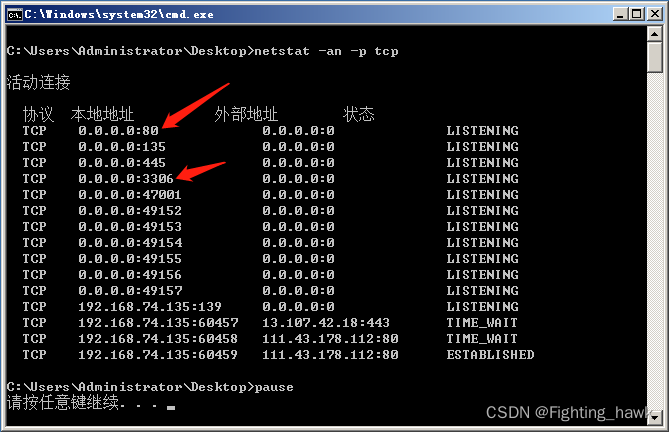This screenshot has height=432, width=669.
Task: Click the column header 状态
Action: click(358, 114)
